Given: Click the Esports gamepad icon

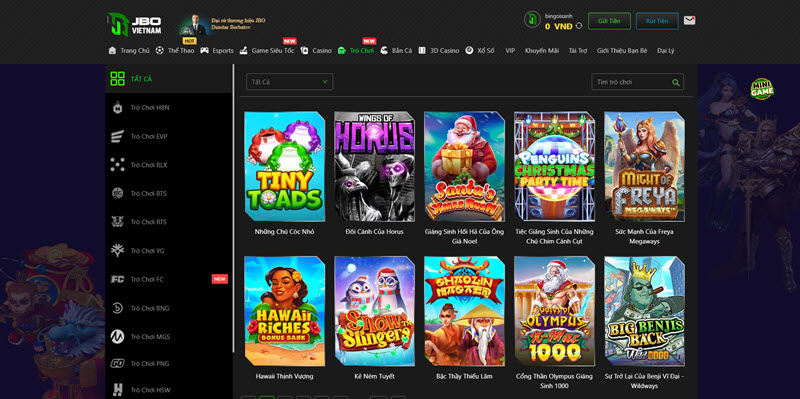Looking at the screenshot, I should [x=204, y=51].
